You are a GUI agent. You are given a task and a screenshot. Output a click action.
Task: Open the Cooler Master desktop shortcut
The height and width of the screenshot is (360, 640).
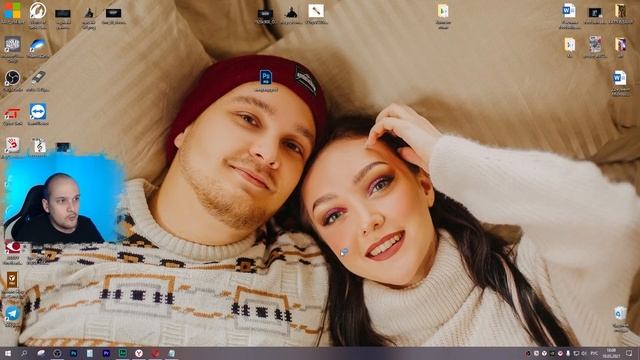pyautogui.click(x=12, y=44)
